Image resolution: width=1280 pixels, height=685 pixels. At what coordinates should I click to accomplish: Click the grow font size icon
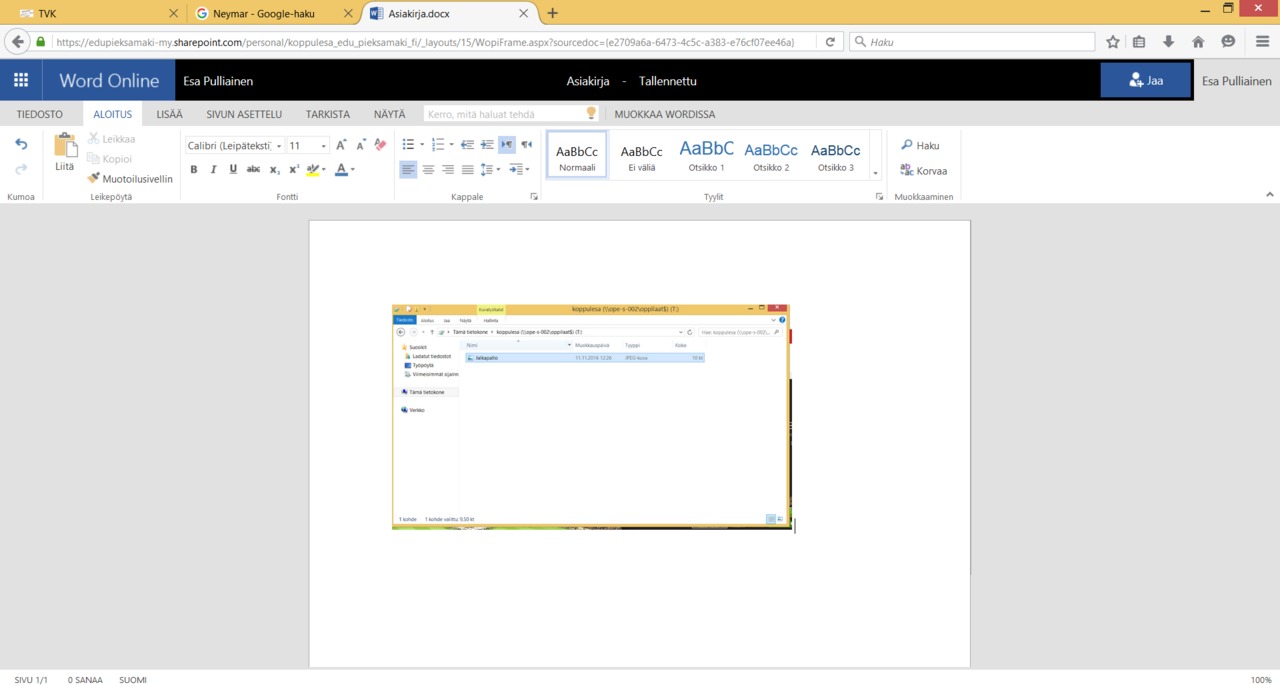coord(341,145)
